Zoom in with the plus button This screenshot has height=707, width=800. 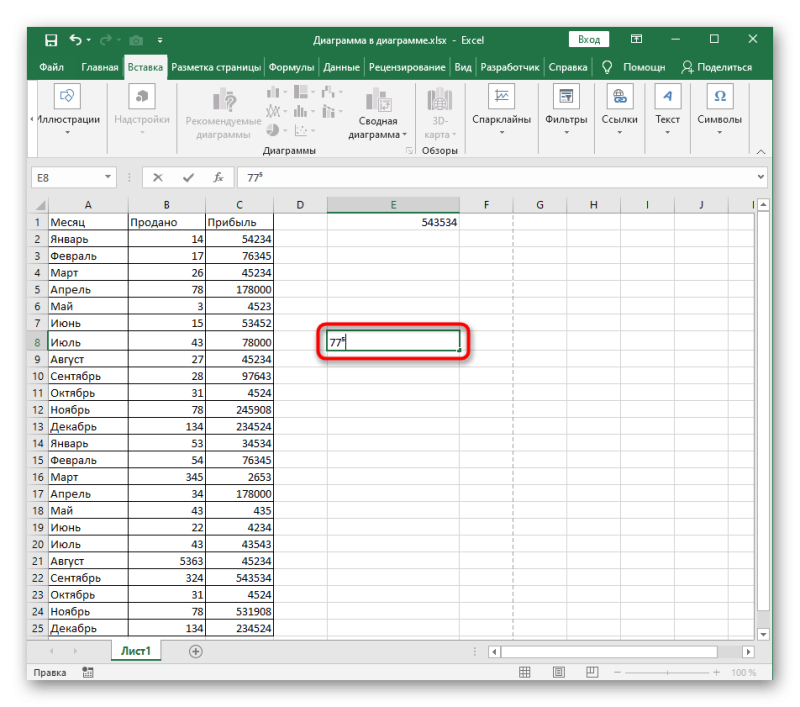tap(716, 673)
